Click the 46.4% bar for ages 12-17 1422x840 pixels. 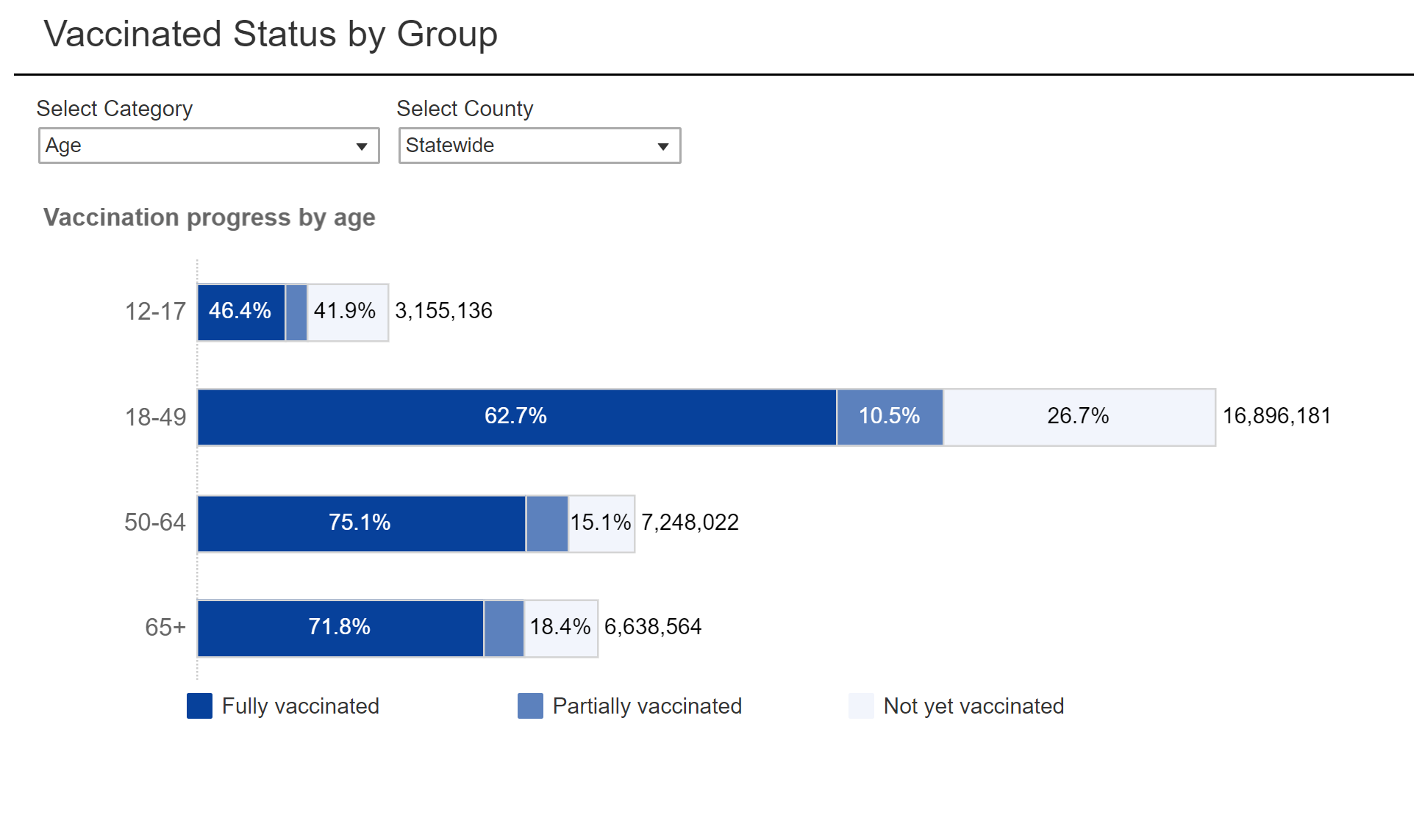[240, 312]
